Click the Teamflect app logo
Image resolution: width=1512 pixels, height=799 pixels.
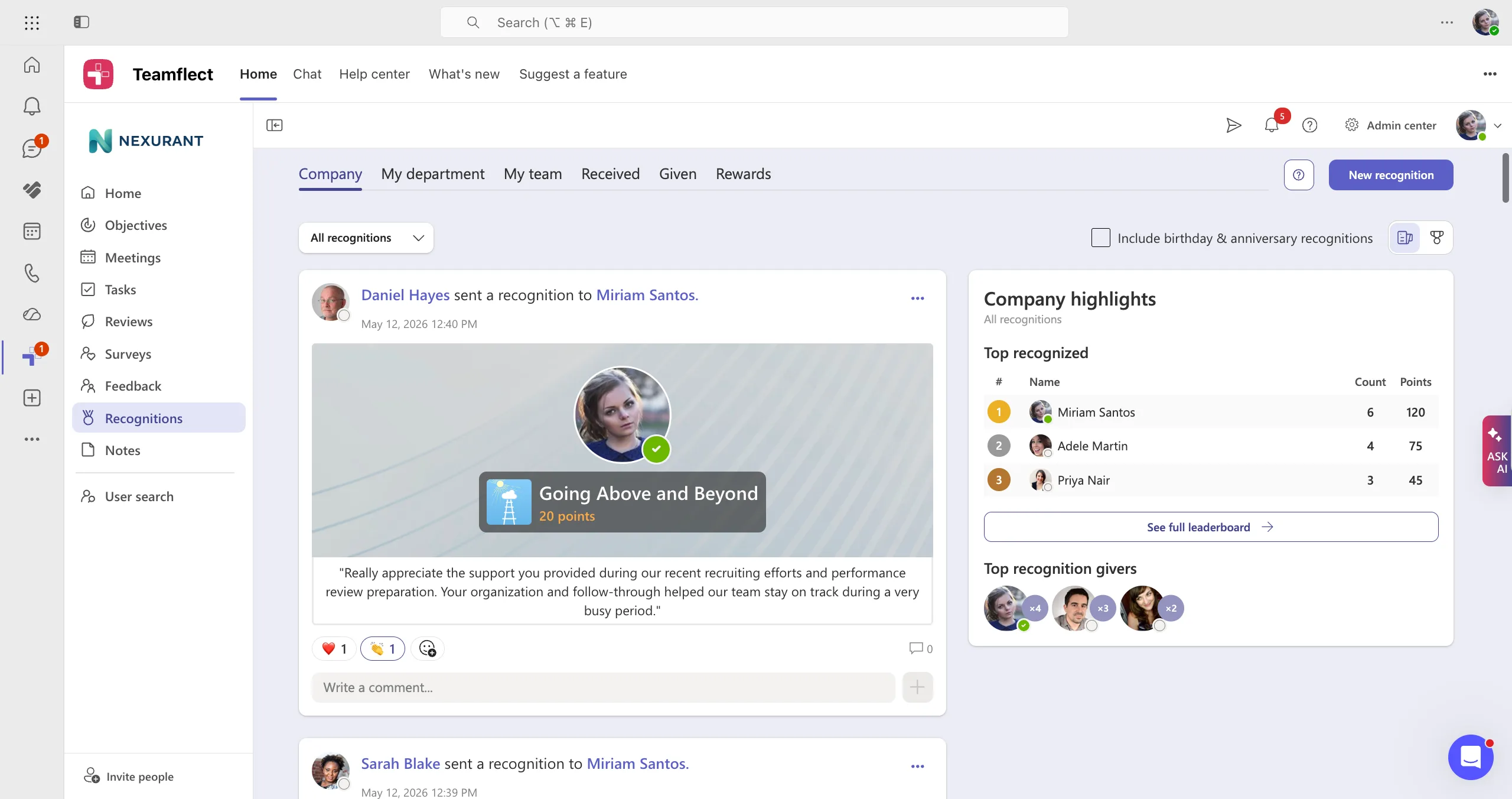pos(98,74)
